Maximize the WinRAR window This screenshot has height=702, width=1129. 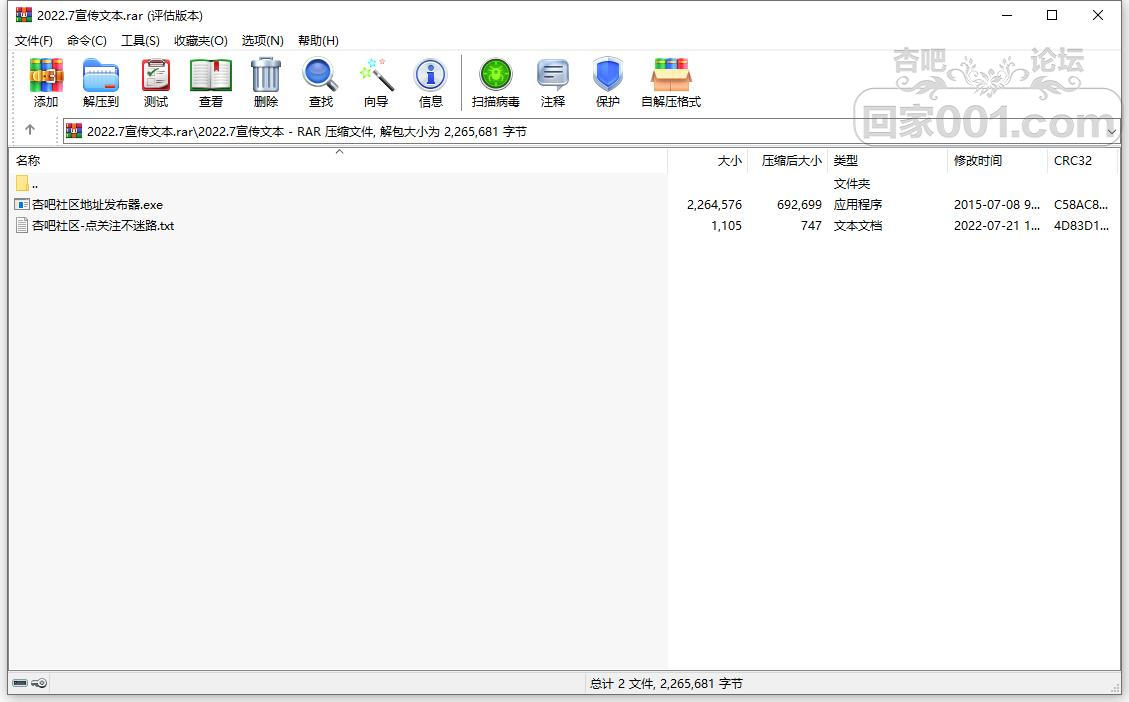click(x=1052, y=15)
